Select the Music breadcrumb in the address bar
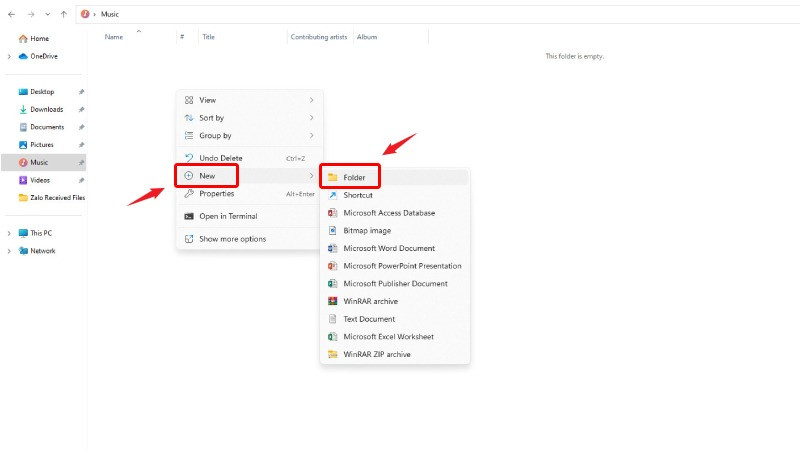The image size is (800, 450). (110, 14)
